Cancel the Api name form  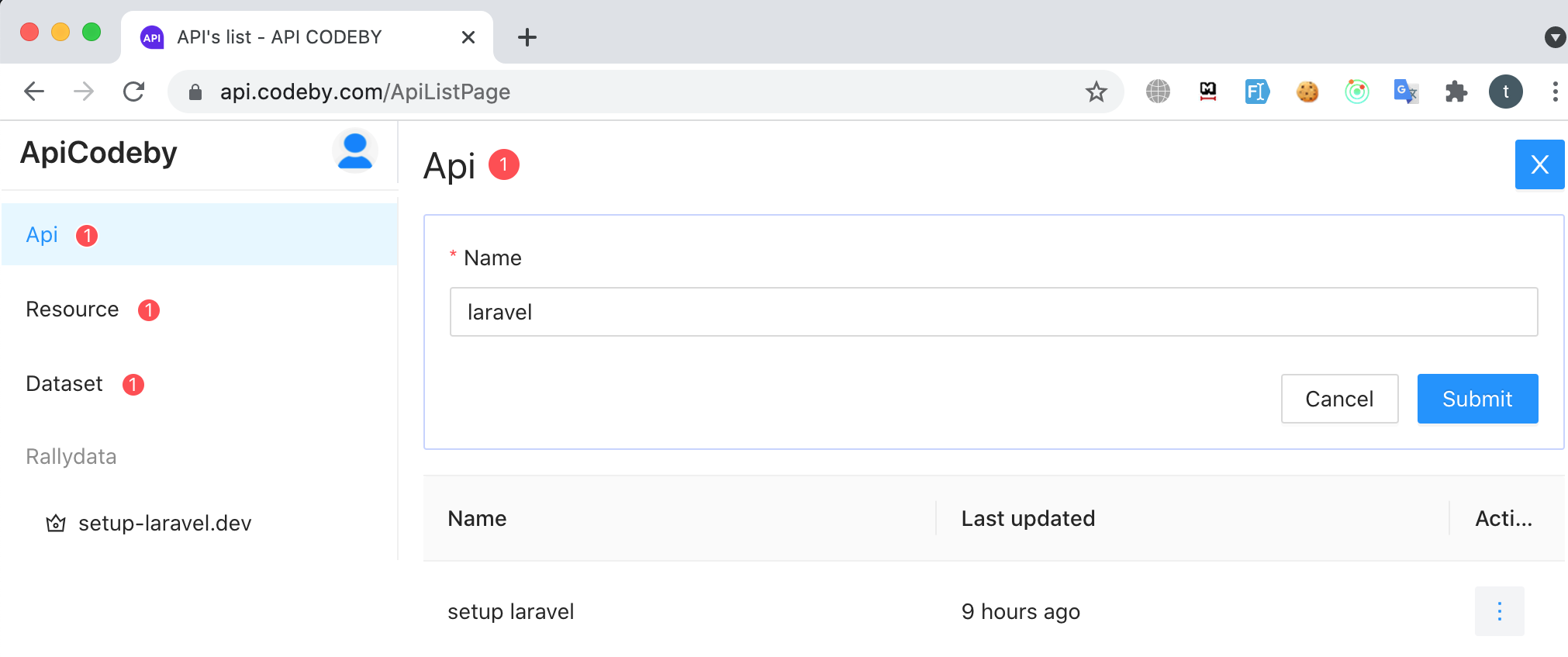(1339, 399)
